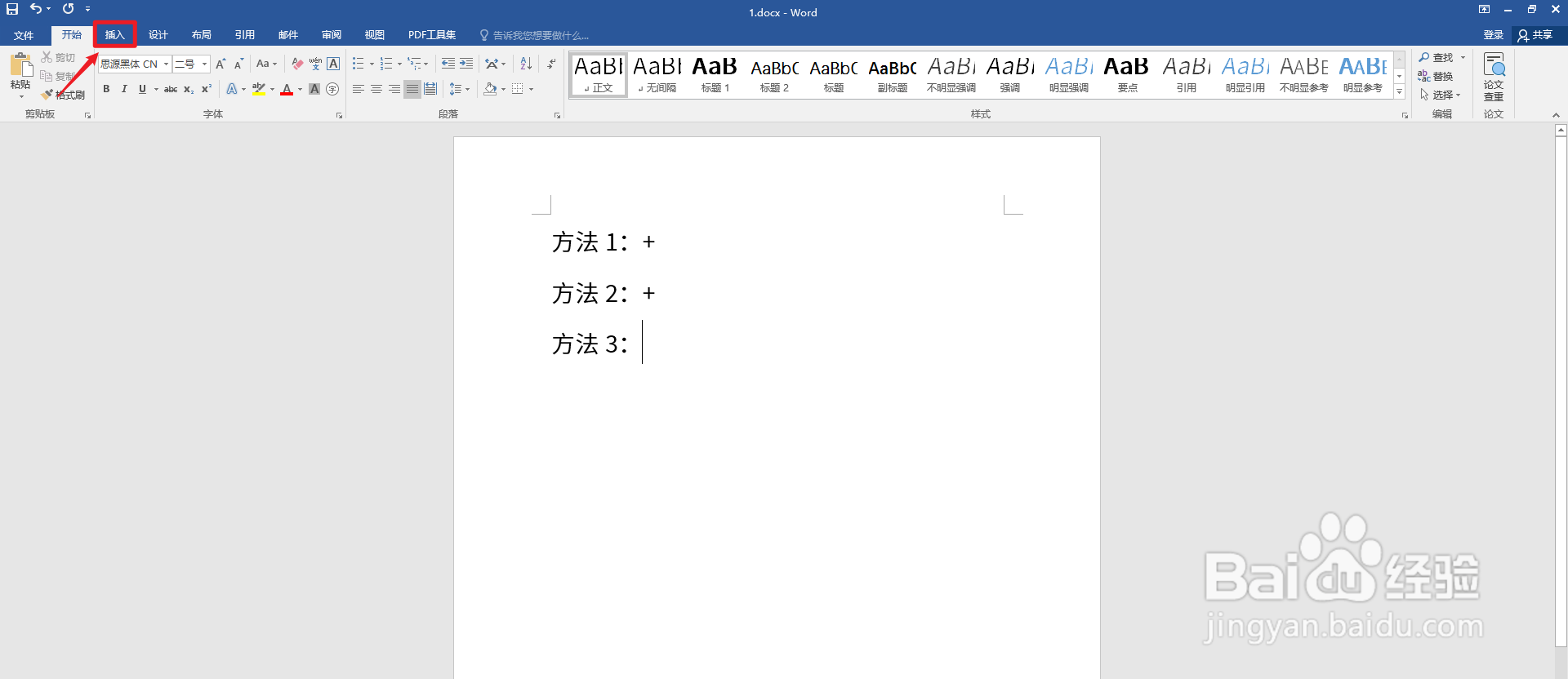Open the font size box 二号
Screen dimensions: 1568x679
click(x=191, y=64)
